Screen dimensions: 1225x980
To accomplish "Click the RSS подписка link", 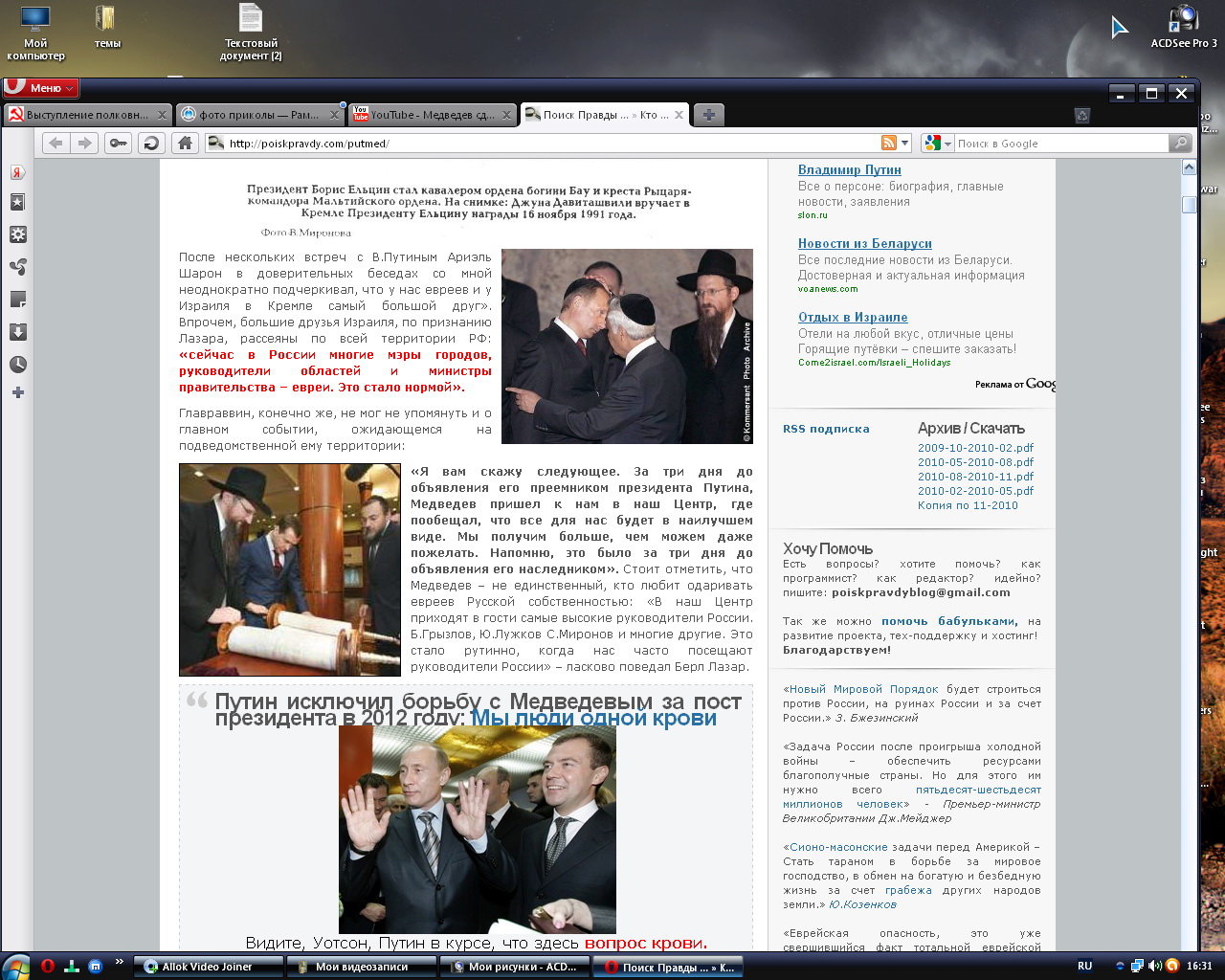I will coord(826,429).
